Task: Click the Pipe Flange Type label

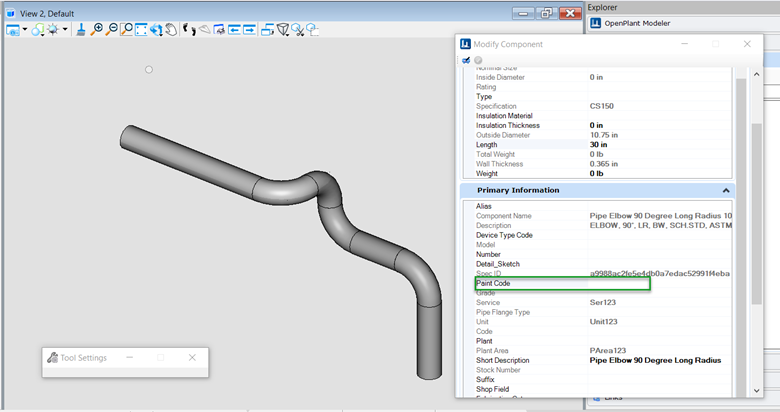Action: 502,312
